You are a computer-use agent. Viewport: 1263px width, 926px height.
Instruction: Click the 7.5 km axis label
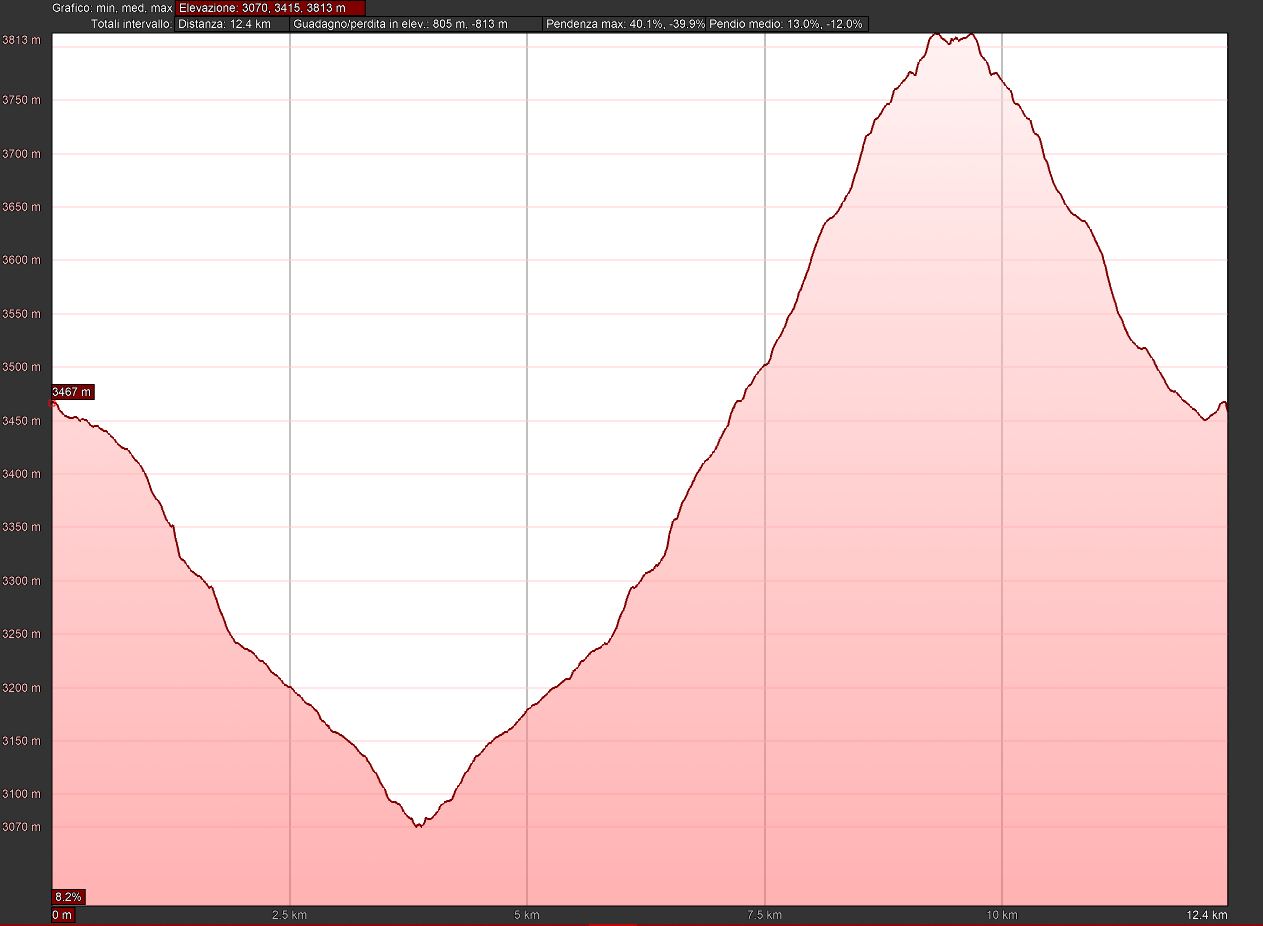click(763, 915)
